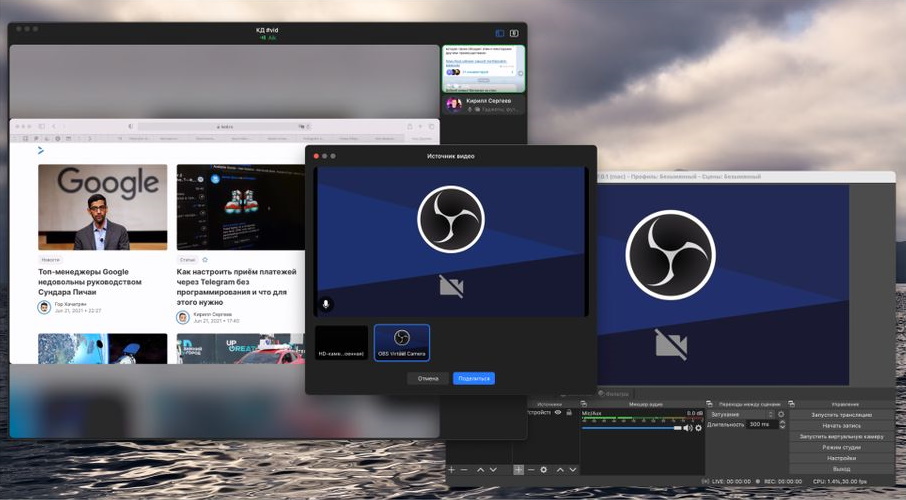Viewport: 906px width, 500px height.
Task: Remove the selected source with the minus icon
Action: coord(531,470)
